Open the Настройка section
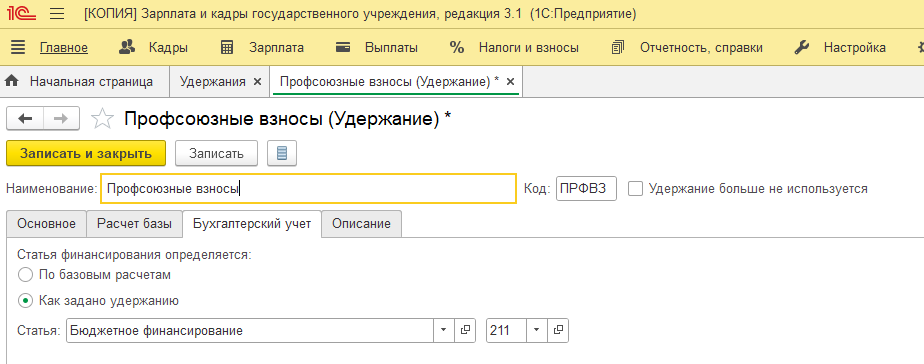The height and width of the screenshot is (364, 924). (854, 48)
